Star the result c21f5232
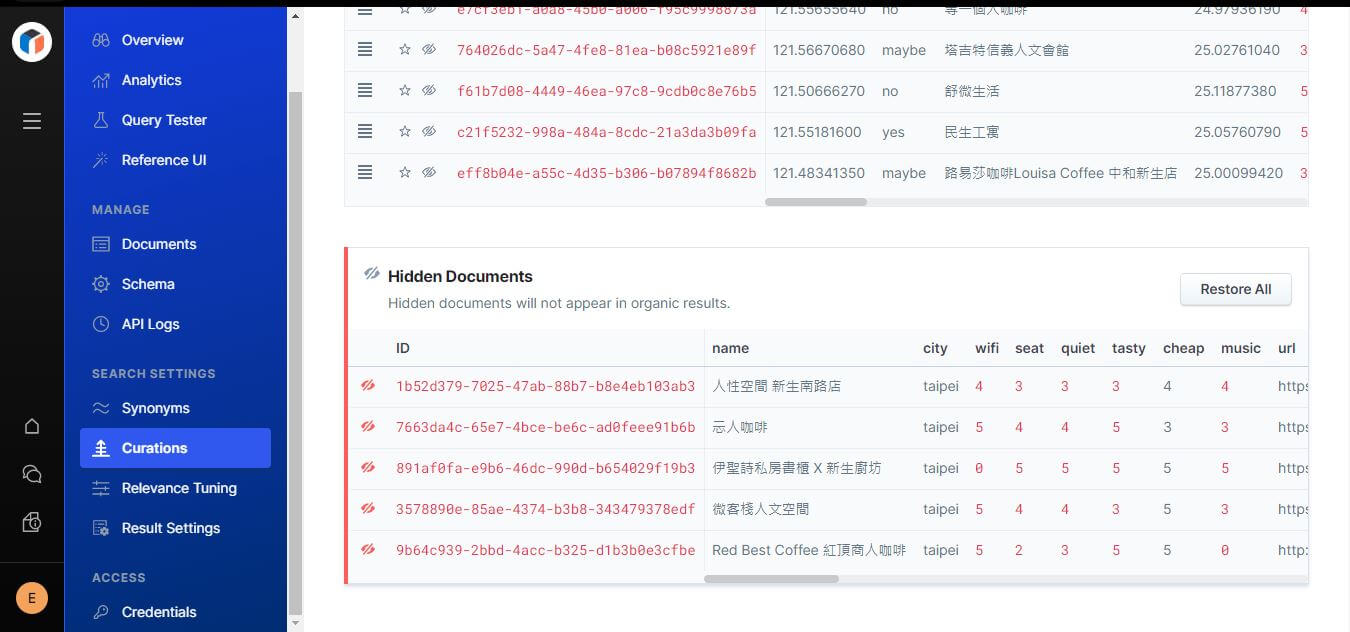1350x632 pixels. (405, 131)
